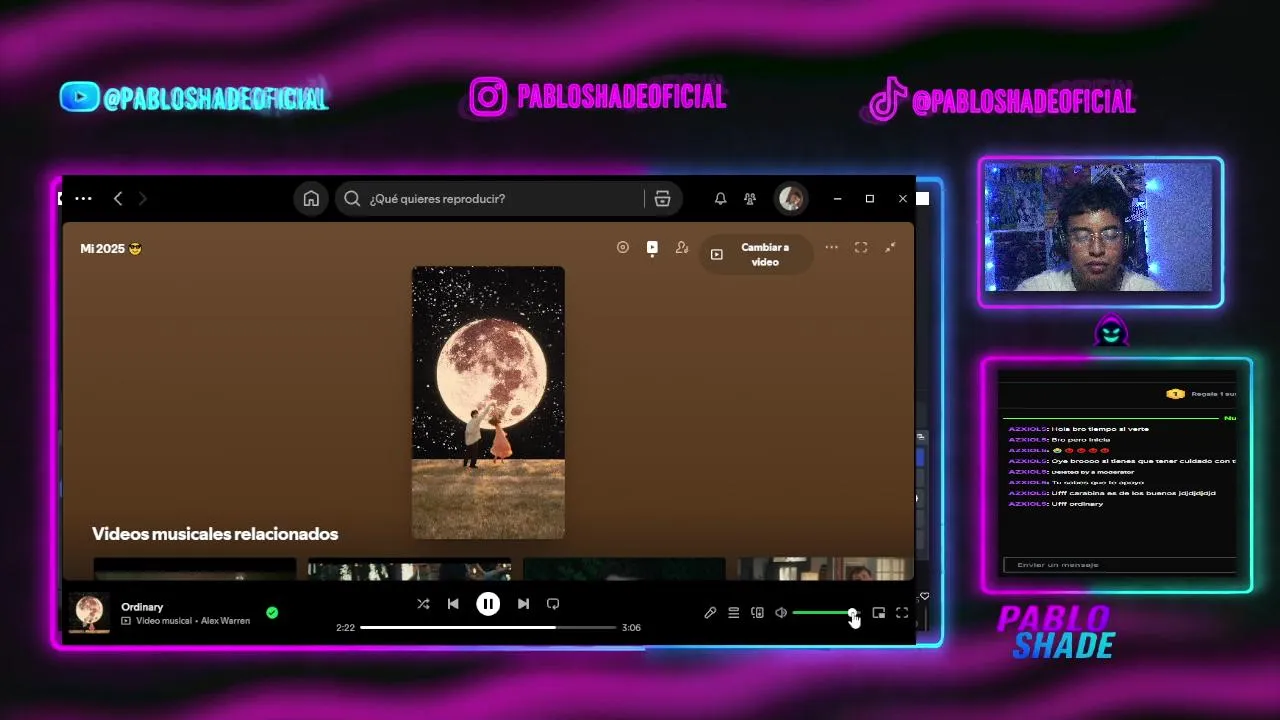Click the webcam feed of the streamer

(x=1098, y=228)
